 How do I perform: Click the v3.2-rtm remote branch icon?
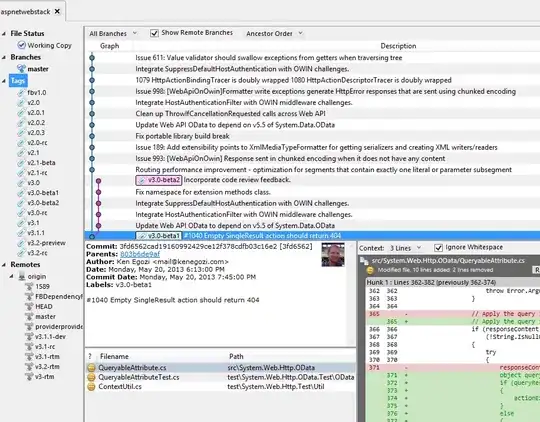[29, 366]
